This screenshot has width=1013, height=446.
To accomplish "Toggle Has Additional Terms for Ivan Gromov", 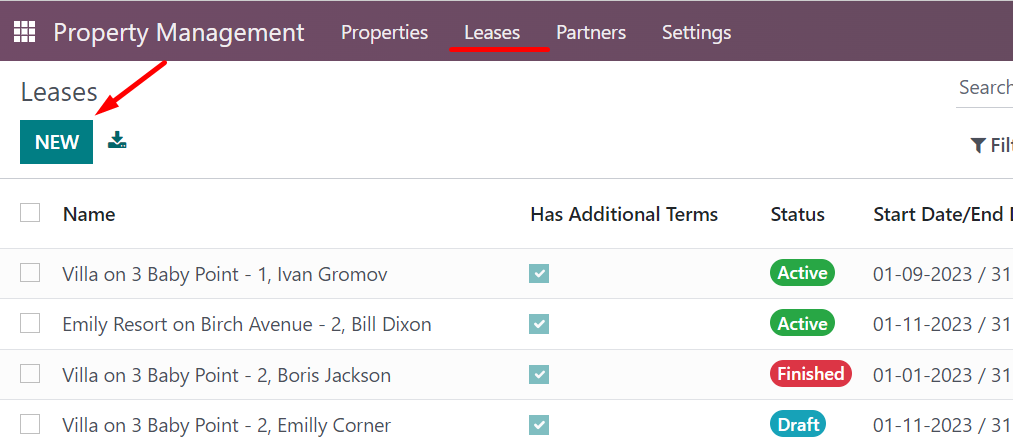I will click(x=539, y=273).
